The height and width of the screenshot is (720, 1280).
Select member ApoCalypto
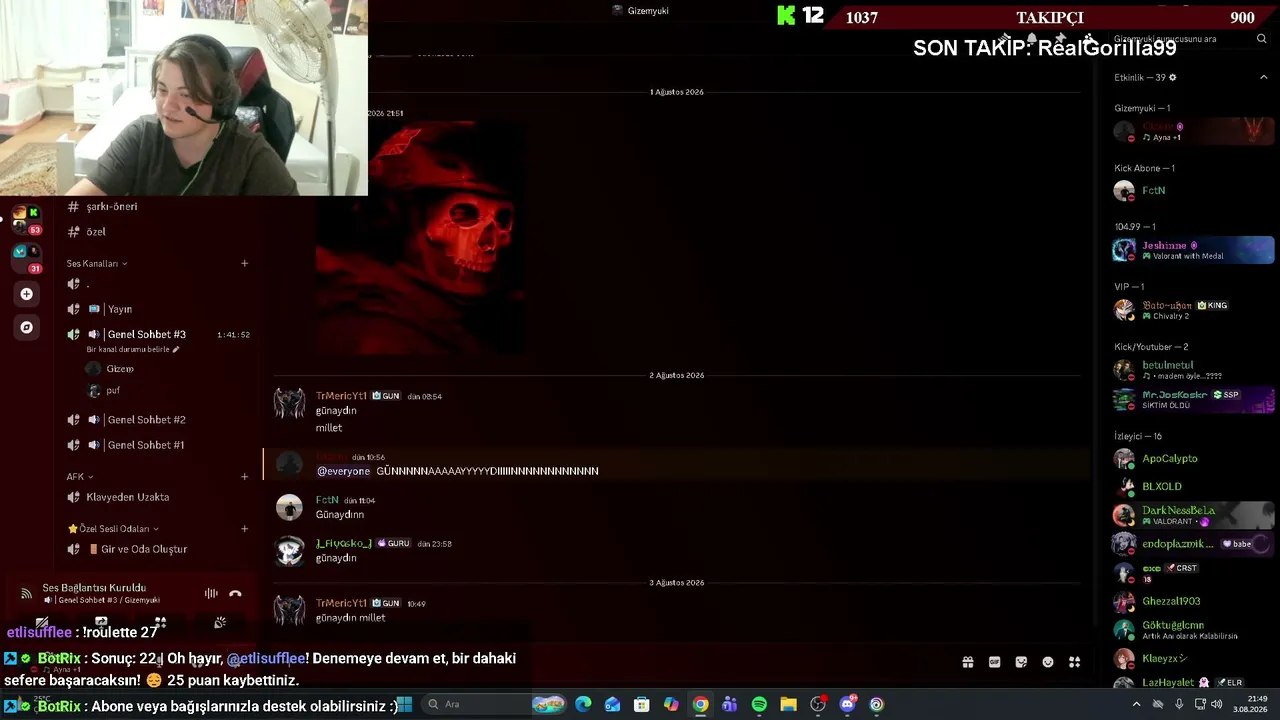point(1192,459)
